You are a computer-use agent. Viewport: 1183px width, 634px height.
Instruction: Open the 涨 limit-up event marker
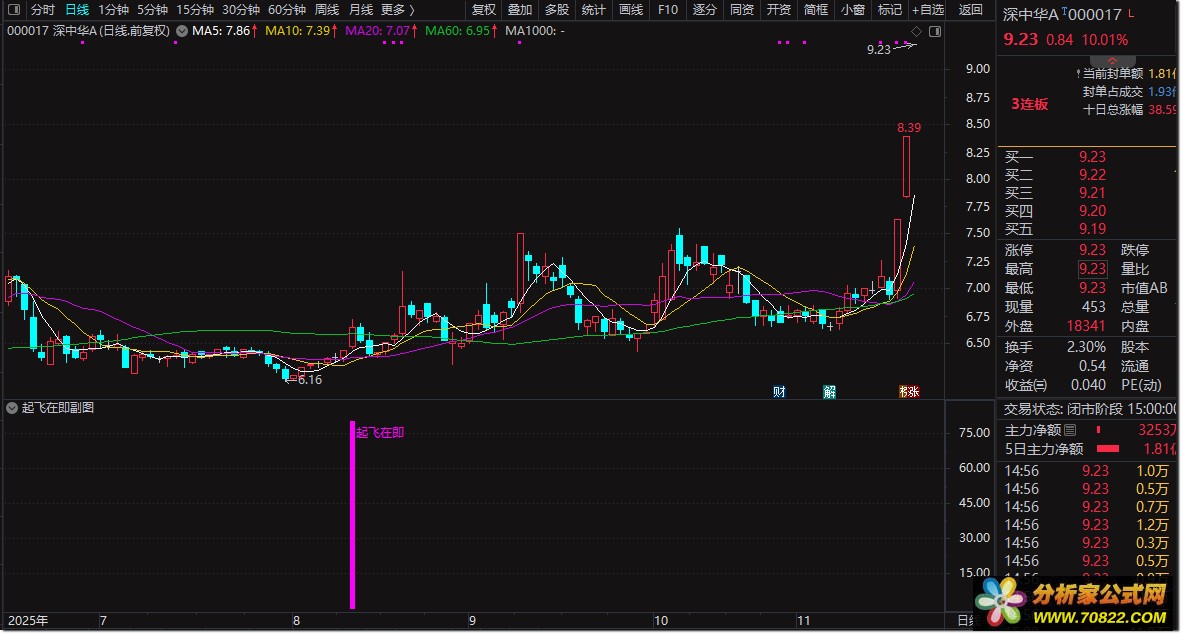(913, 392)
